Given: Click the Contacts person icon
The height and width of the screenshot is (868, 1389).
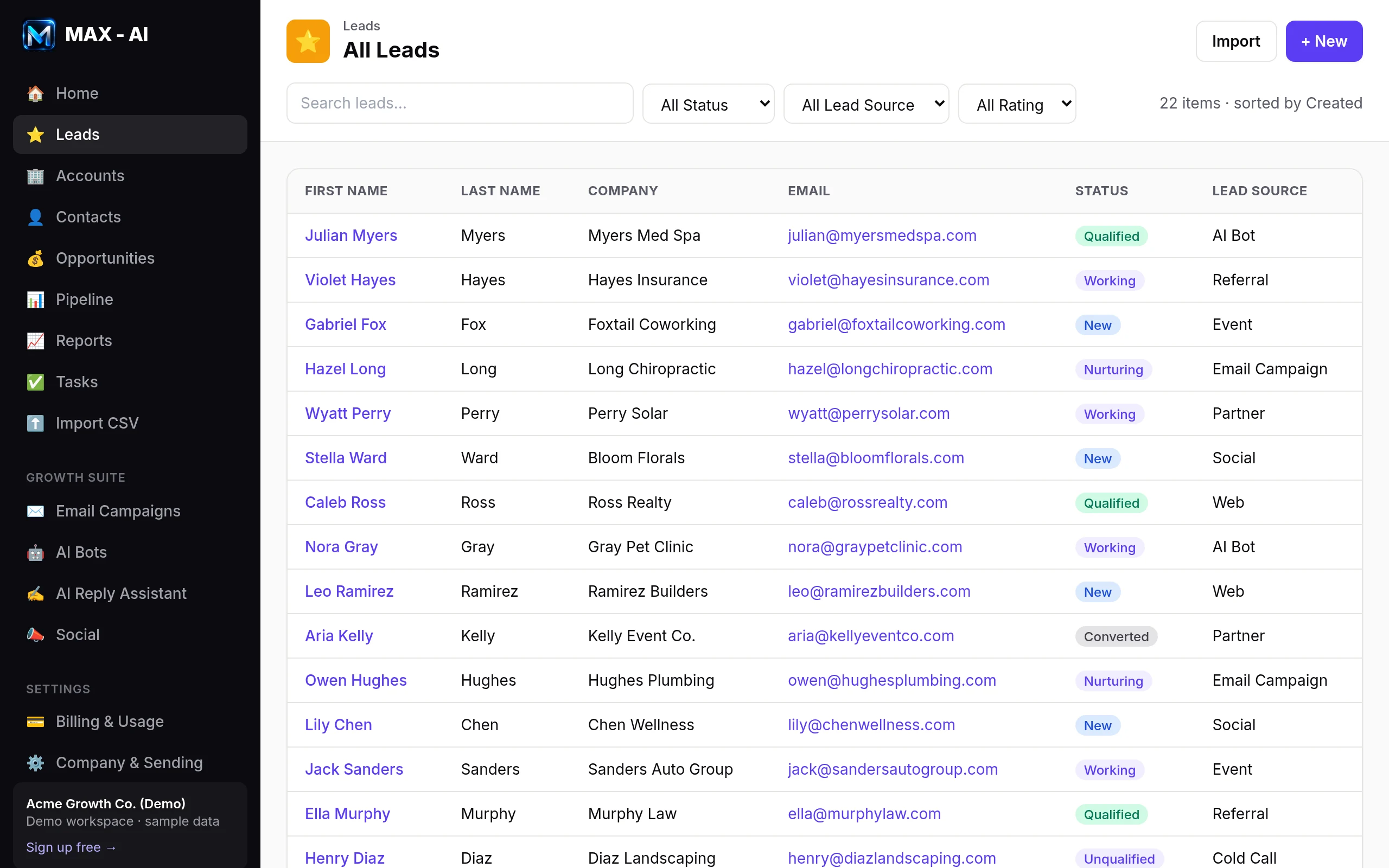Looking at the screenshot, I should tap(36, 217).
